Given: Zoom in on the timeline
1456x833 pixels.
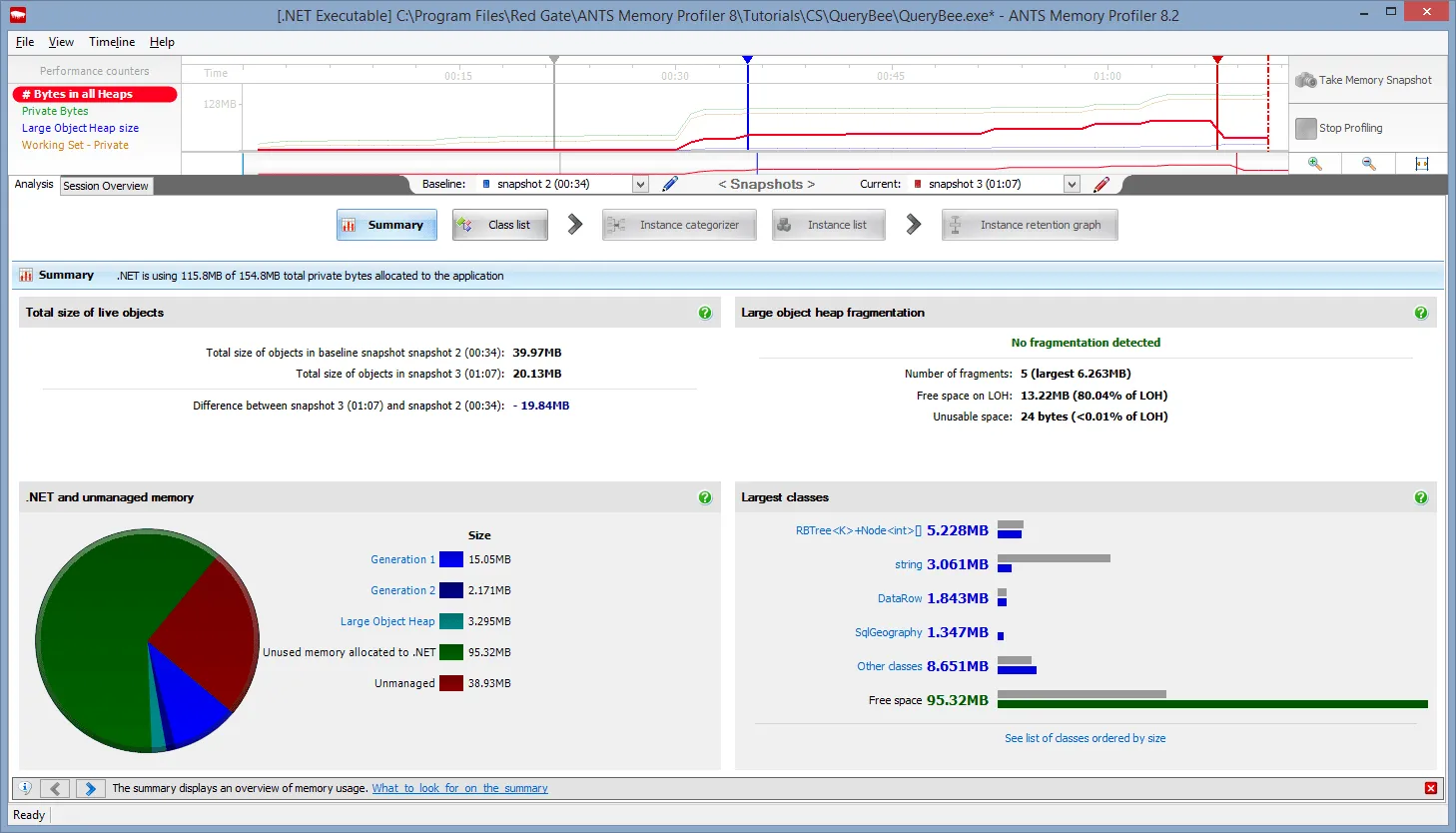Looking at the screenshot, I should coord(1315,163).
